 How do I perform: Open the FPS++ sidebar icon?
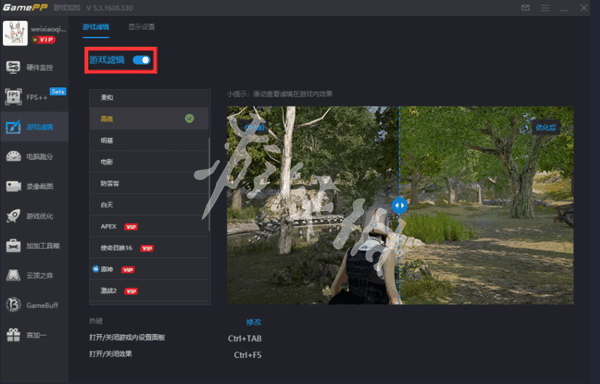click(13, 97)
